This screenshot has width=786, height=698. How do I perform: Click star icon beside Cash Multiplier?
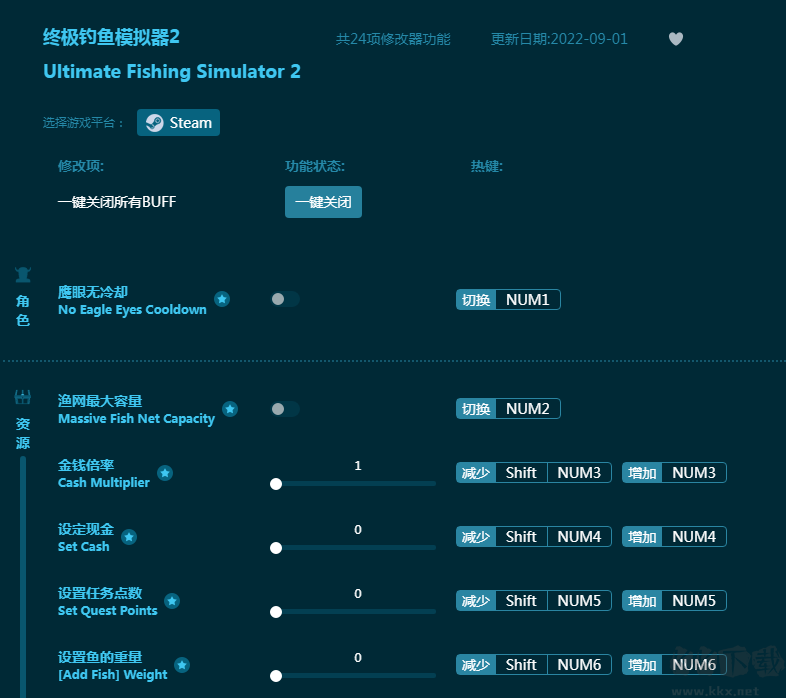(165, 473)
